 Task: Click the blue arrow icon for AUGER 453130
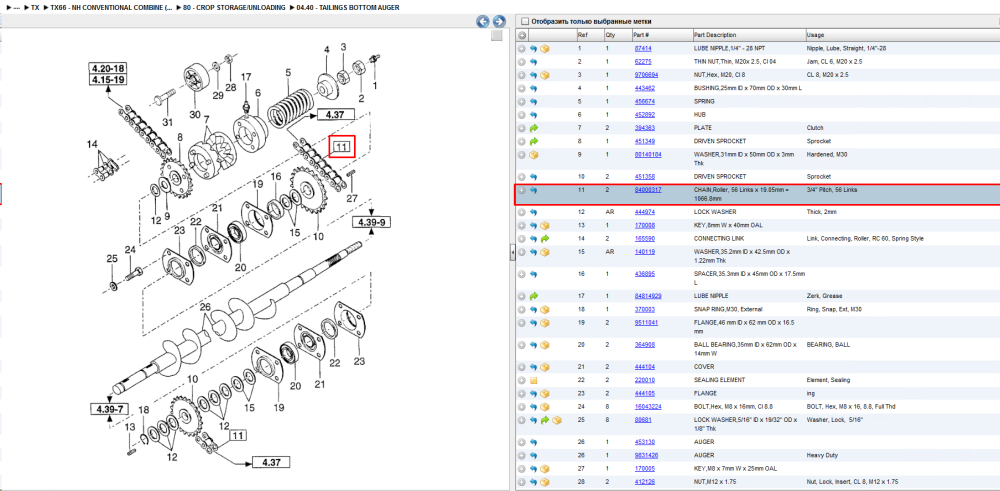pyautogui.click(x=533, y=442)
